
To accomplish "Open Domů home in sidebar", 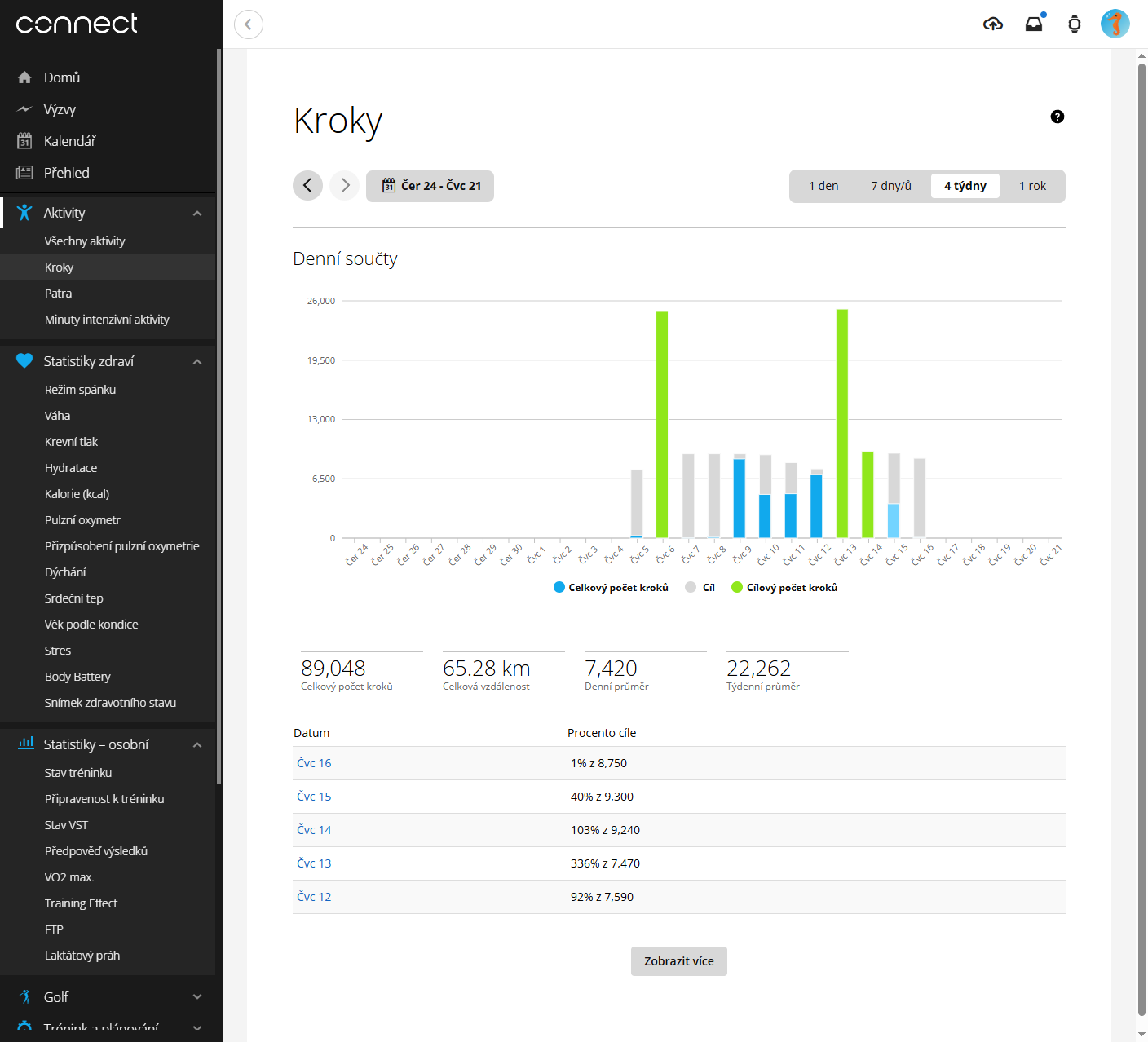I will click(x=62, y=77).
